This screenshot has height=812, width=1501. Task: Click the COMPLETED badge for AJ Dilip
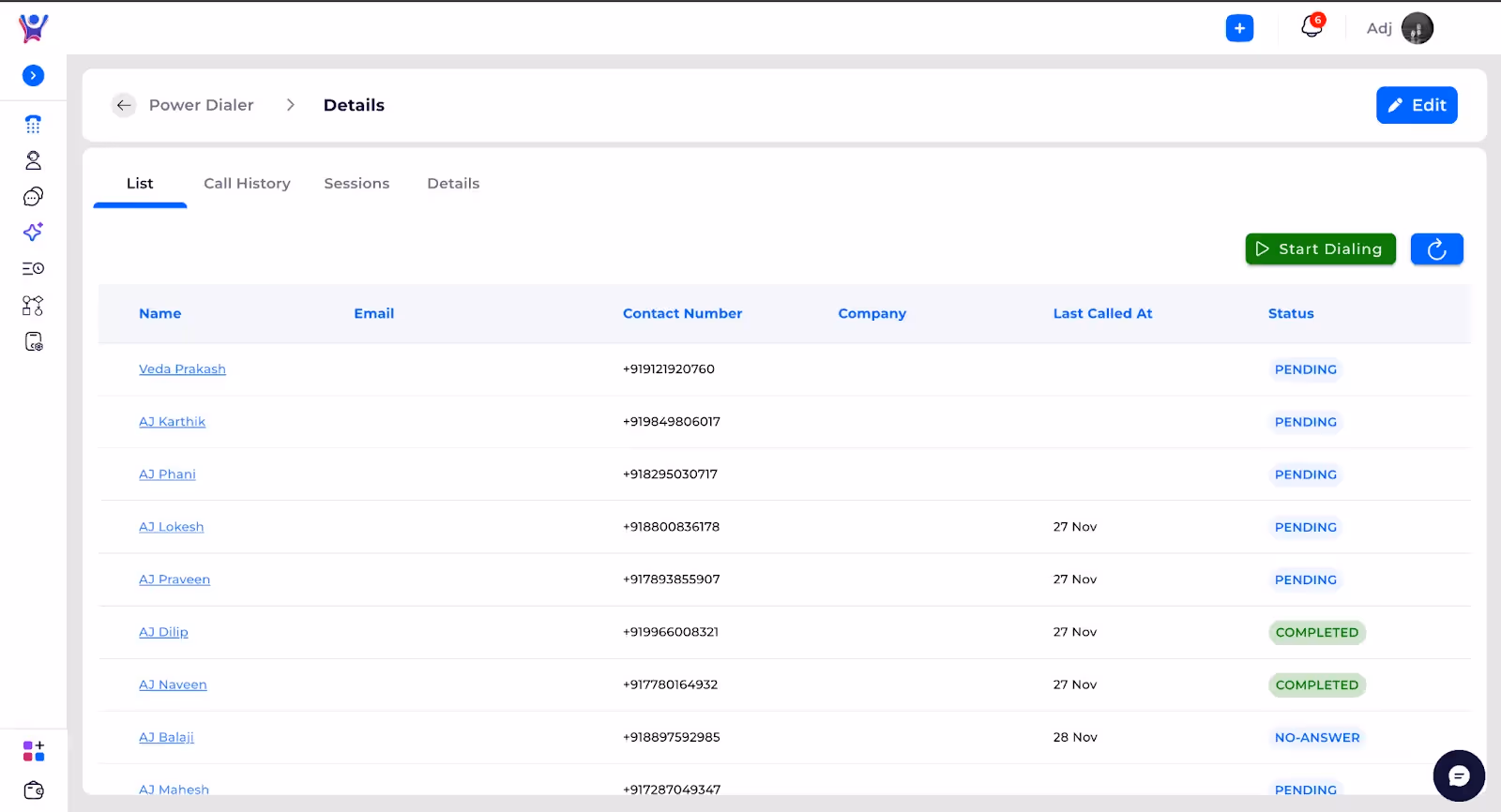(1317, 632)
